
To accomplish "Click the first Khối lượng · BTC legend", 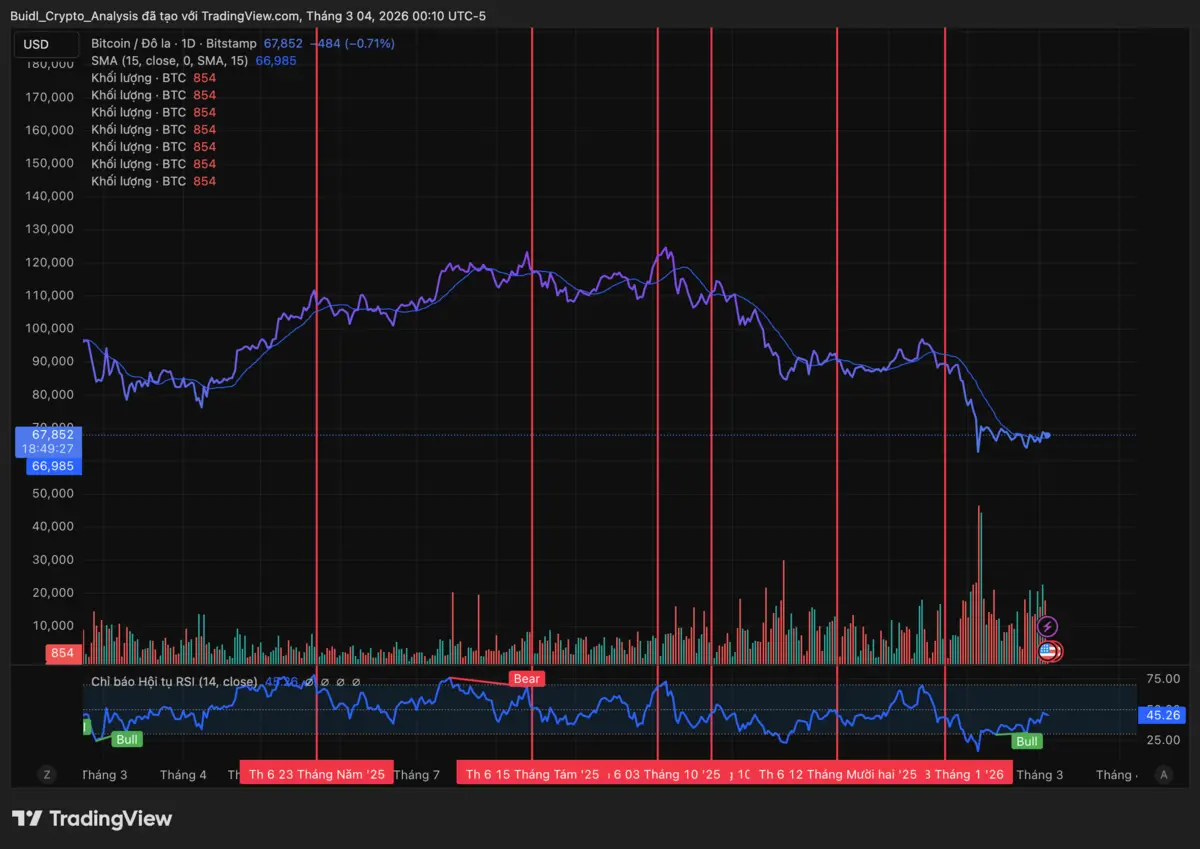I will (138, 78).
